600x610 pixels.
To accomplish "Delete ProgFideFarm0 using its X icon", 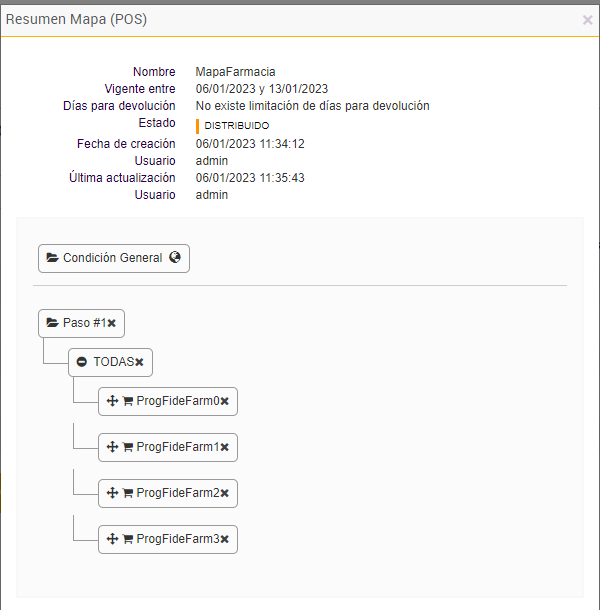I will coord(225,401).
